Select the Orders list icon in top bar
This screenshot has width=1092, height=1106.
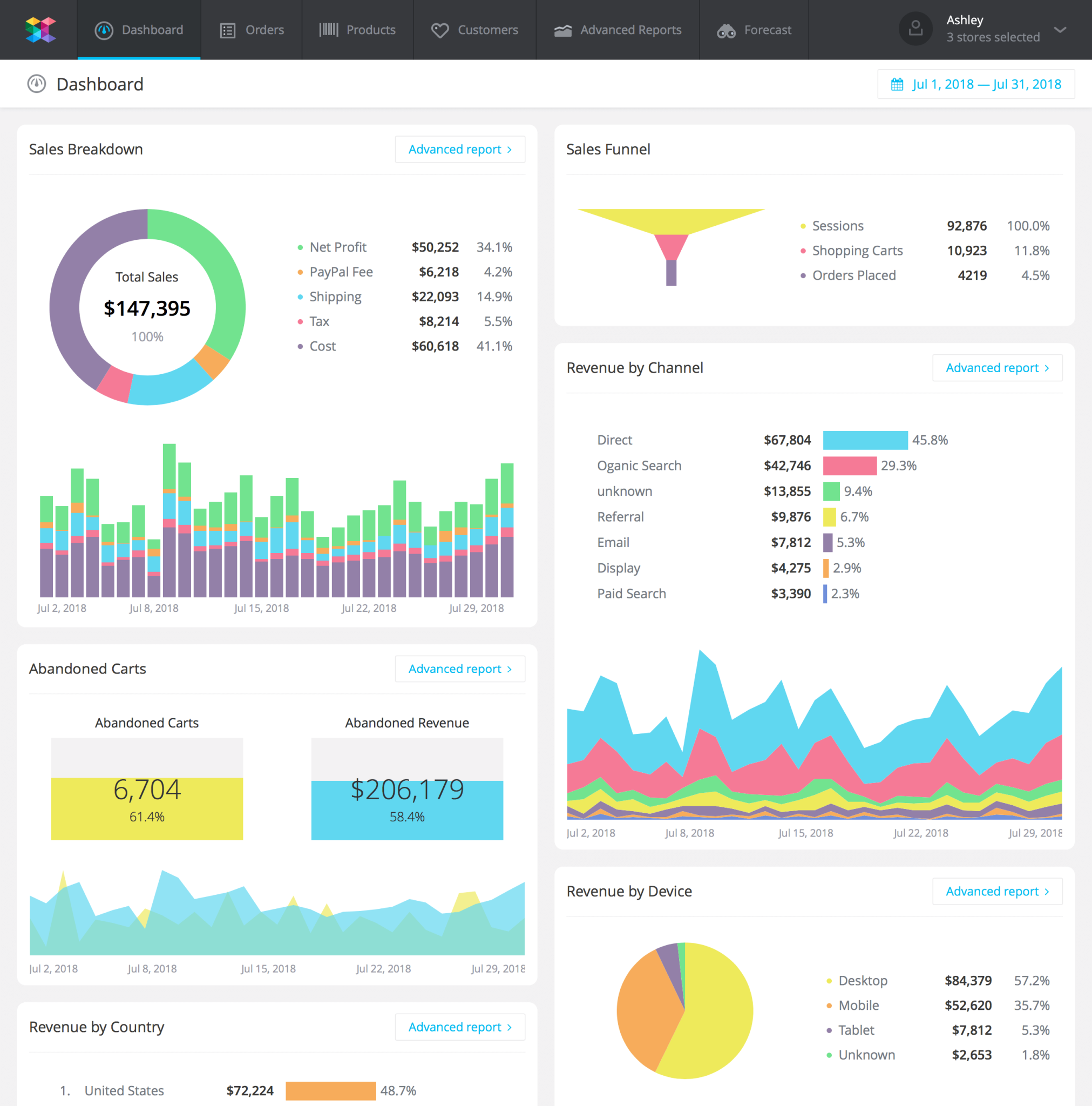(228, 30)
